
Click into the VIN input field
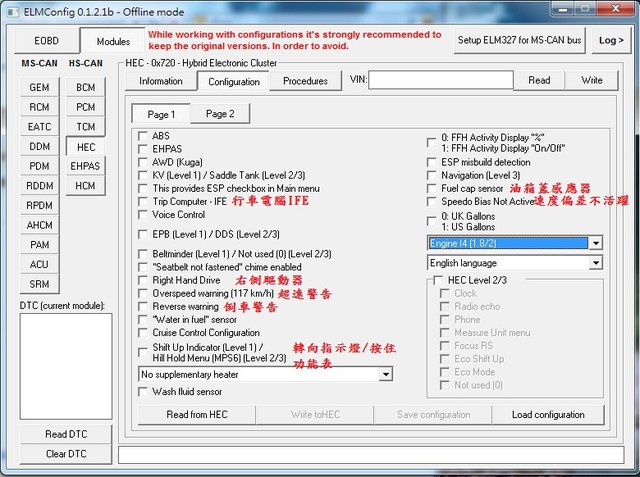point(440,80)
